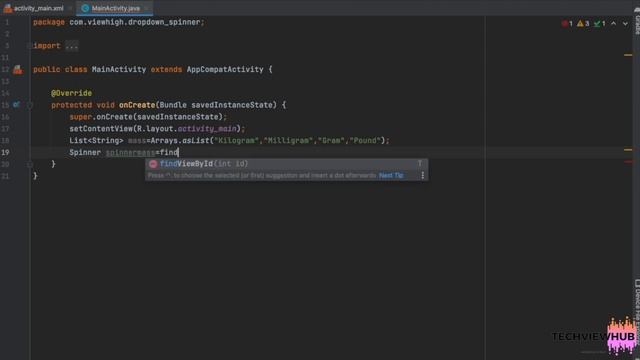
Task: Click the Next Tip link
Action: (x=391, y=176)
